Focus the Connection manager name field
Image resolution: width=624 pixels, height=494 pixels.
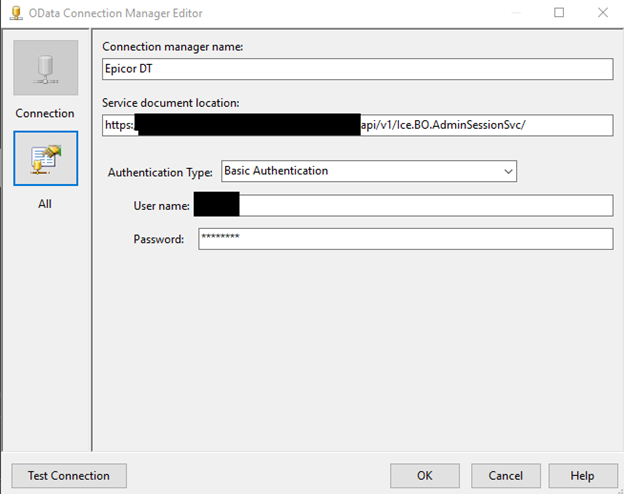[357, 69]
